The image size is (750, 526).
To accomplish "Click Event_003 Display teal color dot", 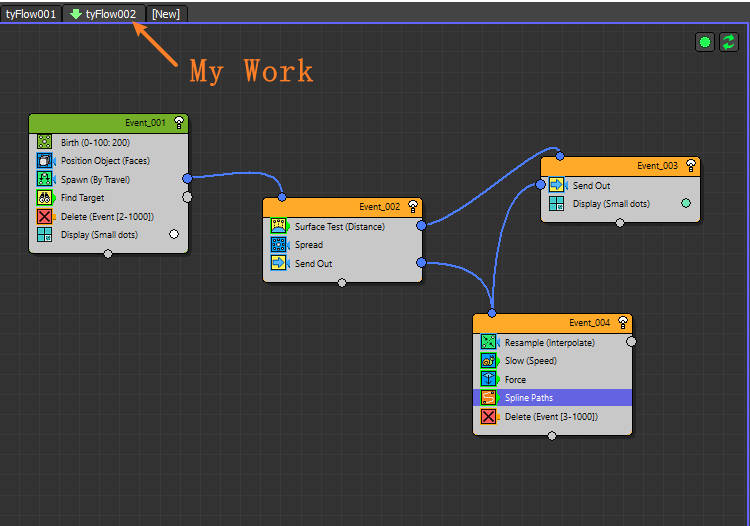I will tap(686, 203).
